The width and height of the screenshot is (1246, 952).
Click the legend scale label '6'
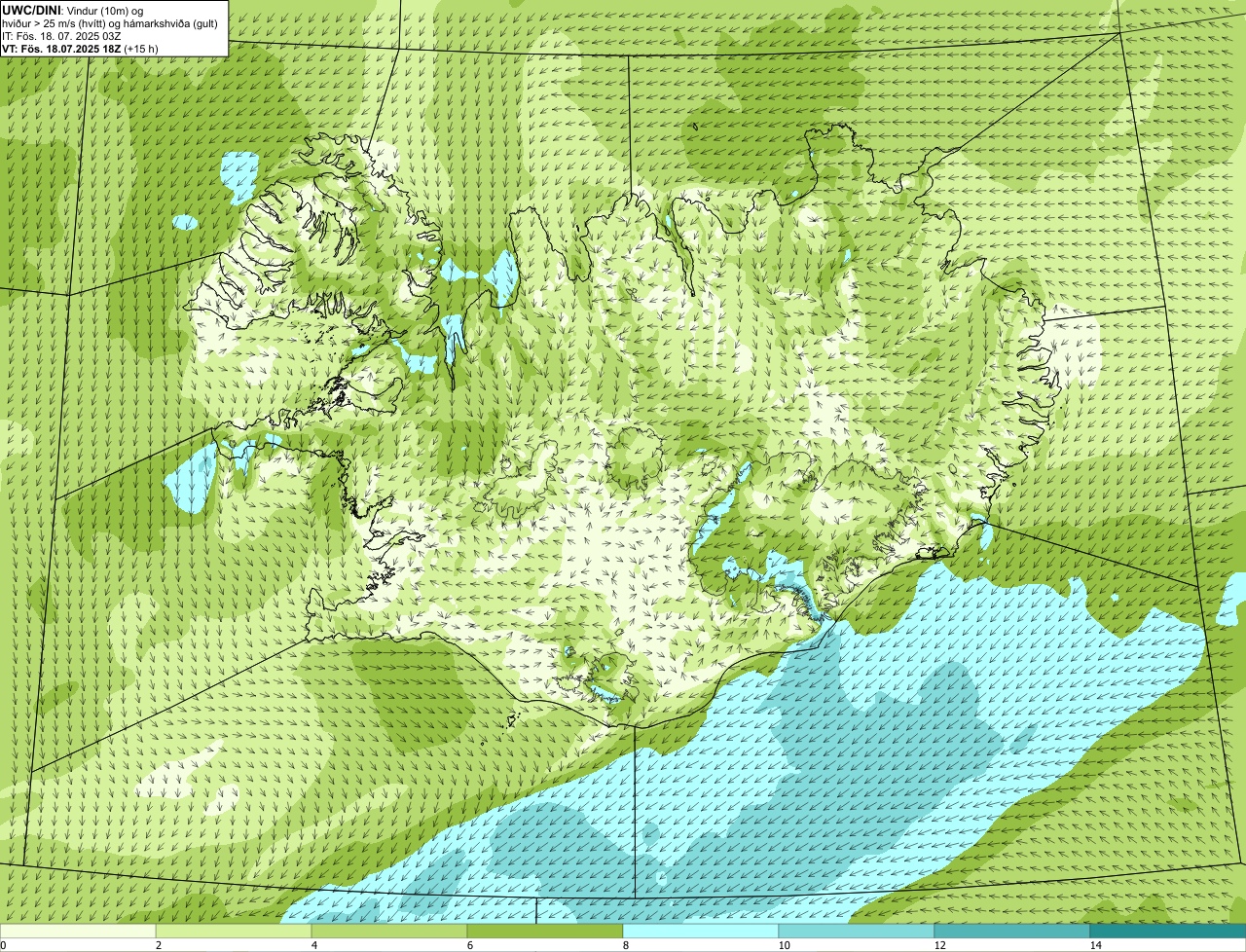(x=469, y=945)
